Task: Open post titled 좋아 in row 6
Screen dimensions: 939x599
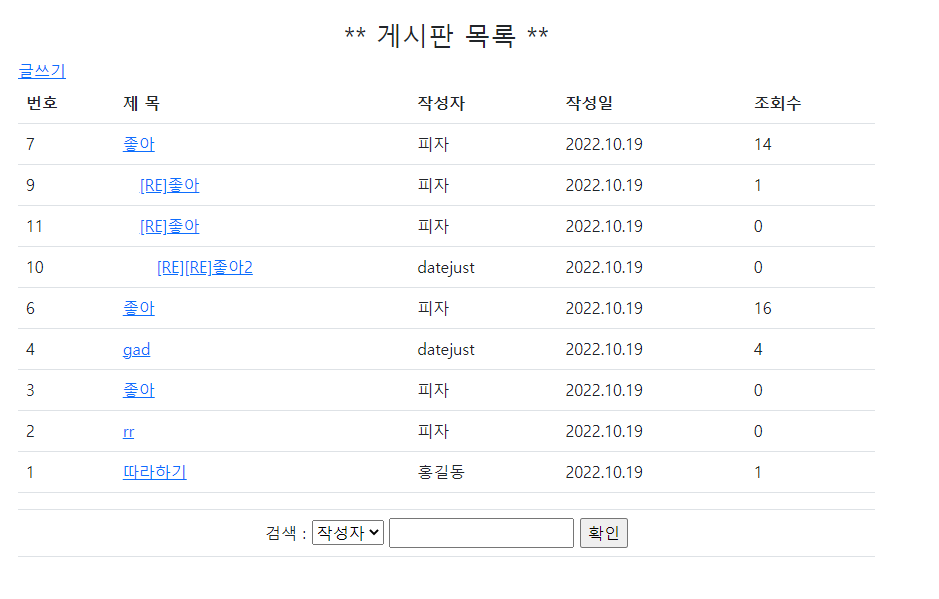Action: click(138, 308)
